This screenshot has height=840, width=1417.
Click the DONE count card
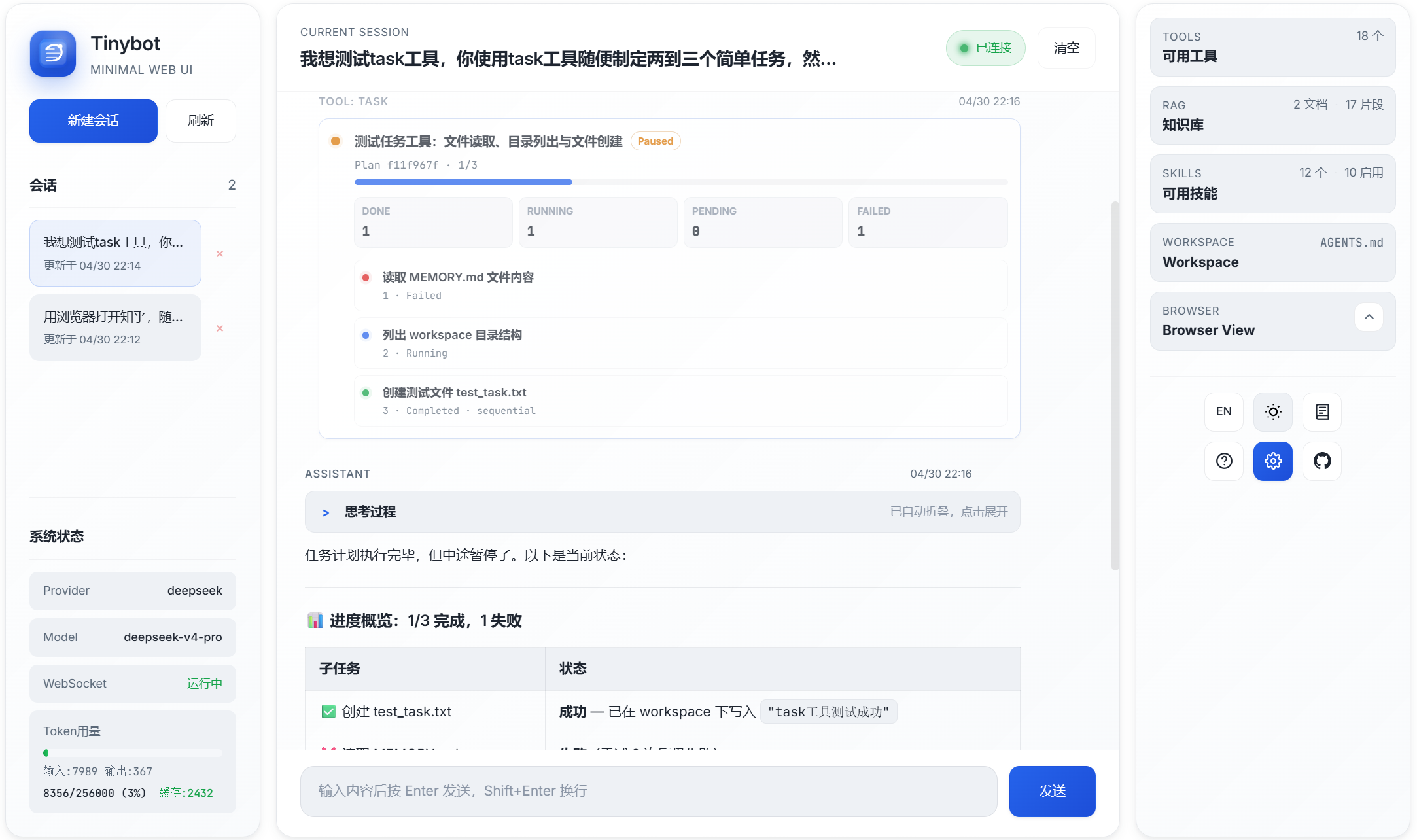pyautogui.click(x=433, y=222)
